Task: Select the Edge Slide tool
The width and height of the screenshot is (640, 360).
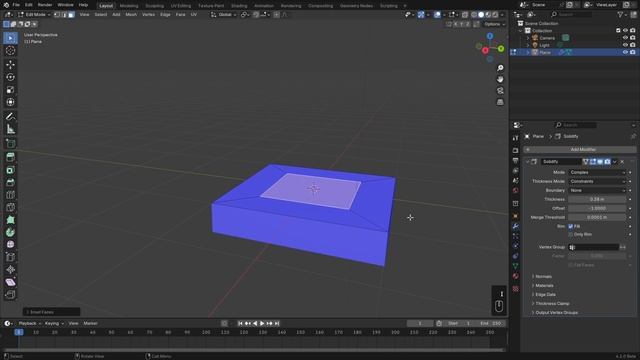Action: 10,257
